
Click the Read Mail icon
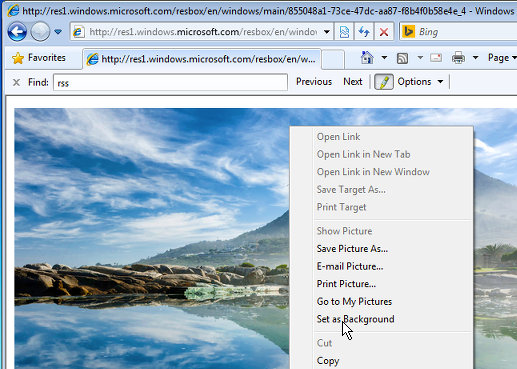click(436, 58)
